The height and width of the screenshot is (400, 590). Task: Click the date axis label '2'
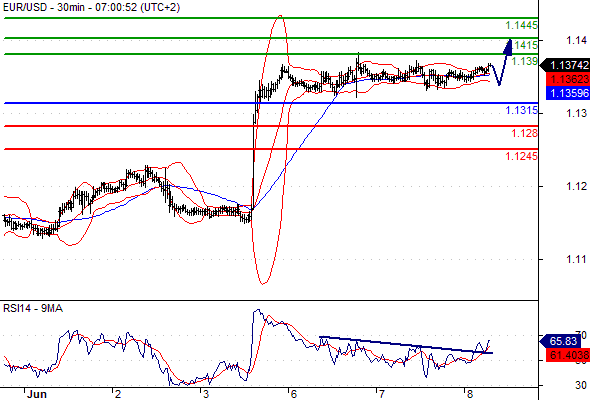coord(118,394)
